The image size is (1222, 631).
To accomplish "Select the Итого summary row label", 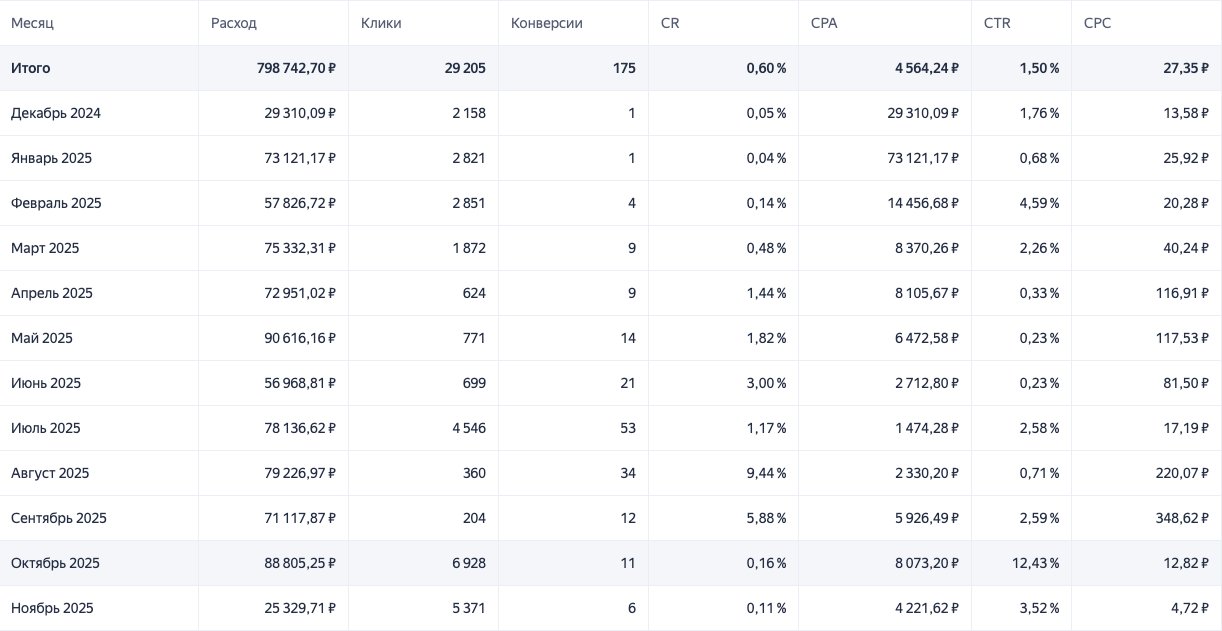I will coord(31,68).
